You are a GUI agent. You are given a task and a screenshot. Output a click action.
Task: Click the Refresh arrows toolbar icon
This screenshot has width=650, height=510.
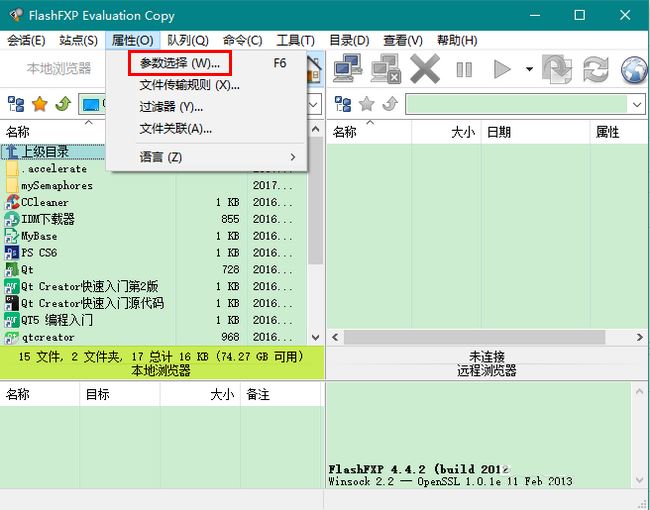(596, 69)
